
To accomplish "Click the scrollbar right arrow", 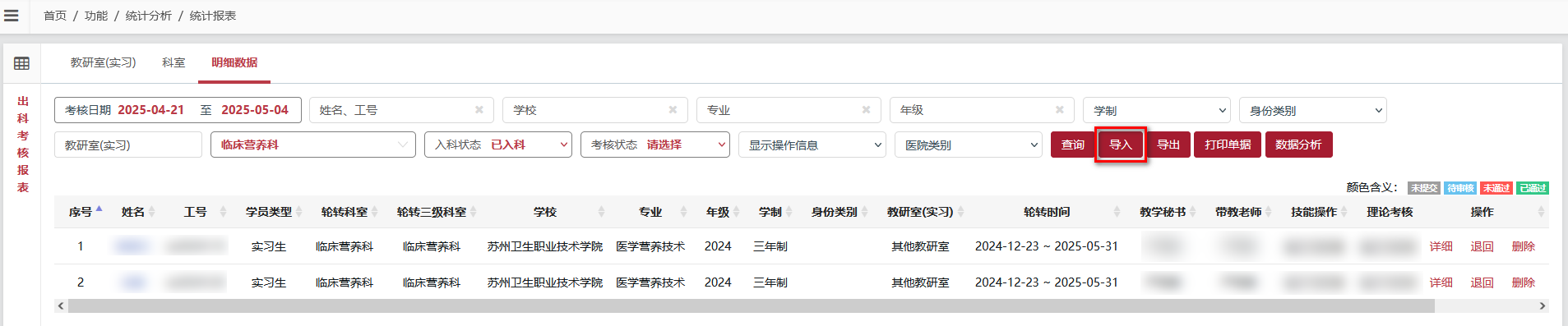I will point(1543,306).
